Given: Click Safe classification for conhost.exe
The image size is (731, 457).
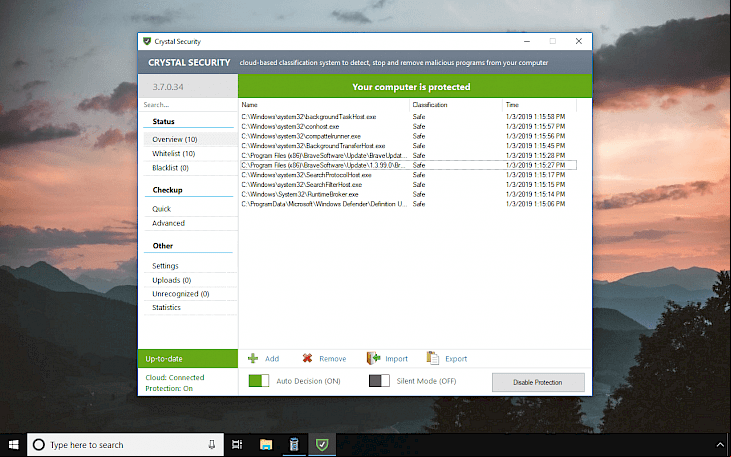Looking at the screenshot, I should [x=419, y=126].
